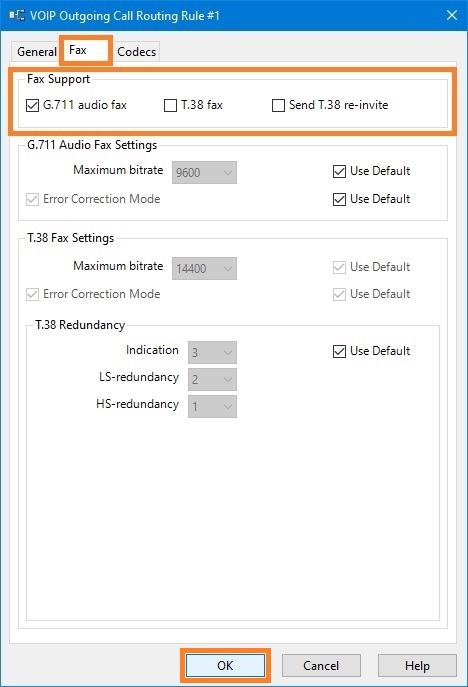Switch to the General tab
468x687 pixels.
37,52
